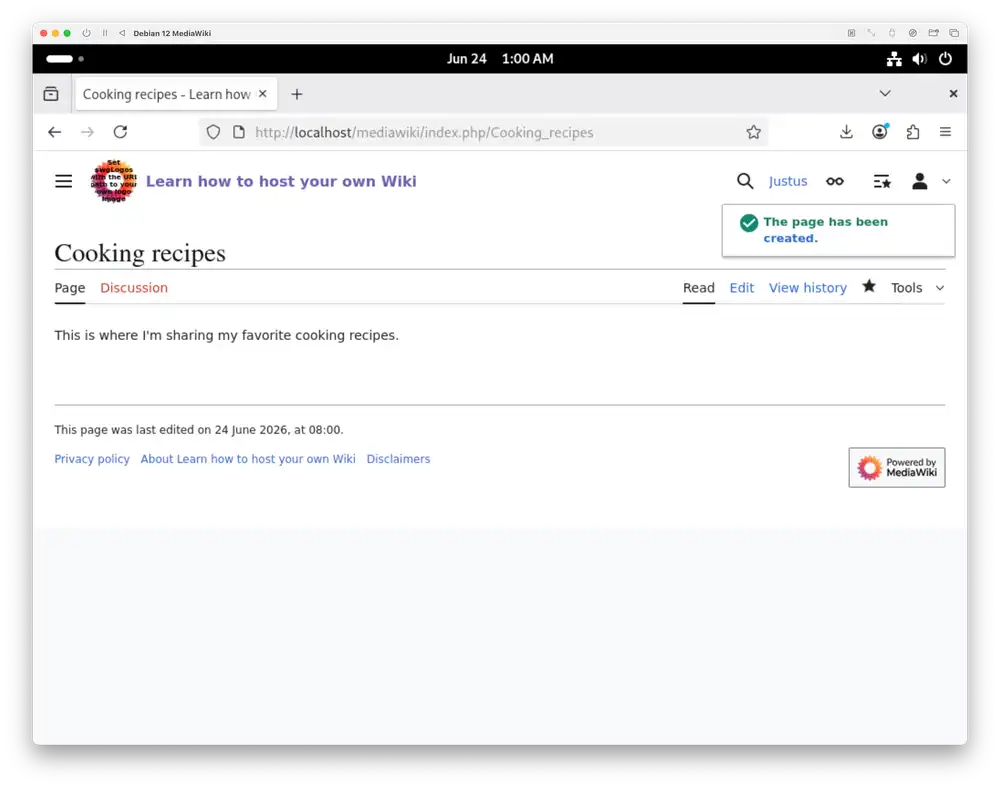
Task: Reload the current page
Action: click(121, 132)
